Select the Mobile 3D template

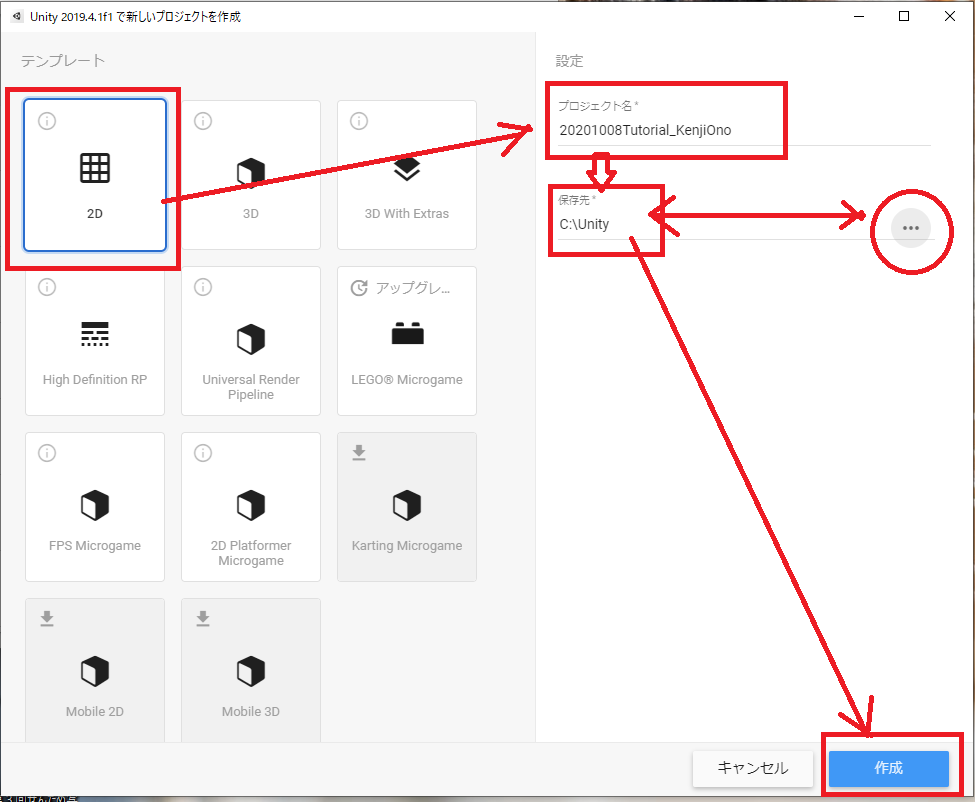[x=251, y=670]
